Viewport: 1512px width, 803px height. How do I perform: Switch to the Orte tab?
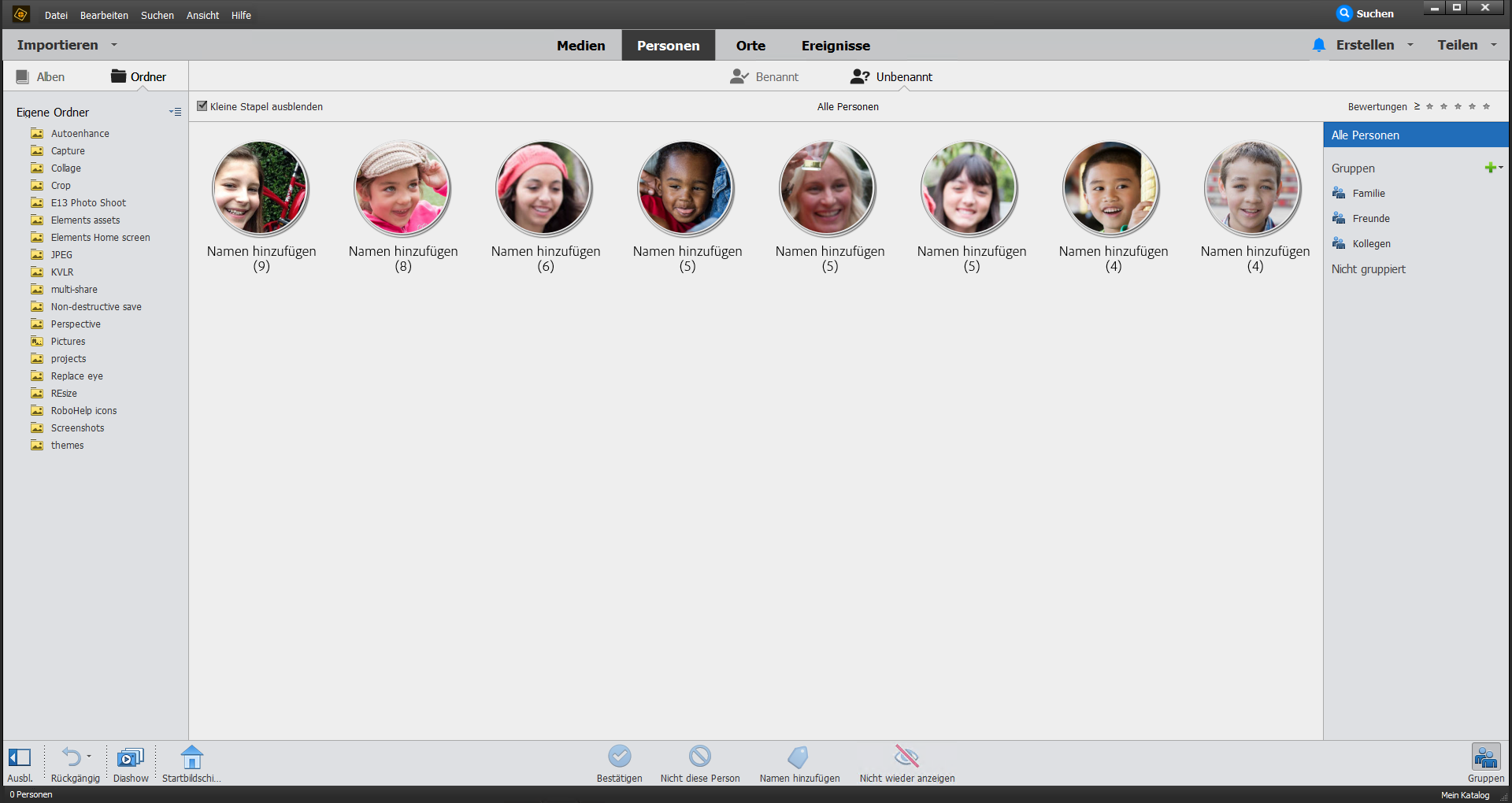click(750, 46)
